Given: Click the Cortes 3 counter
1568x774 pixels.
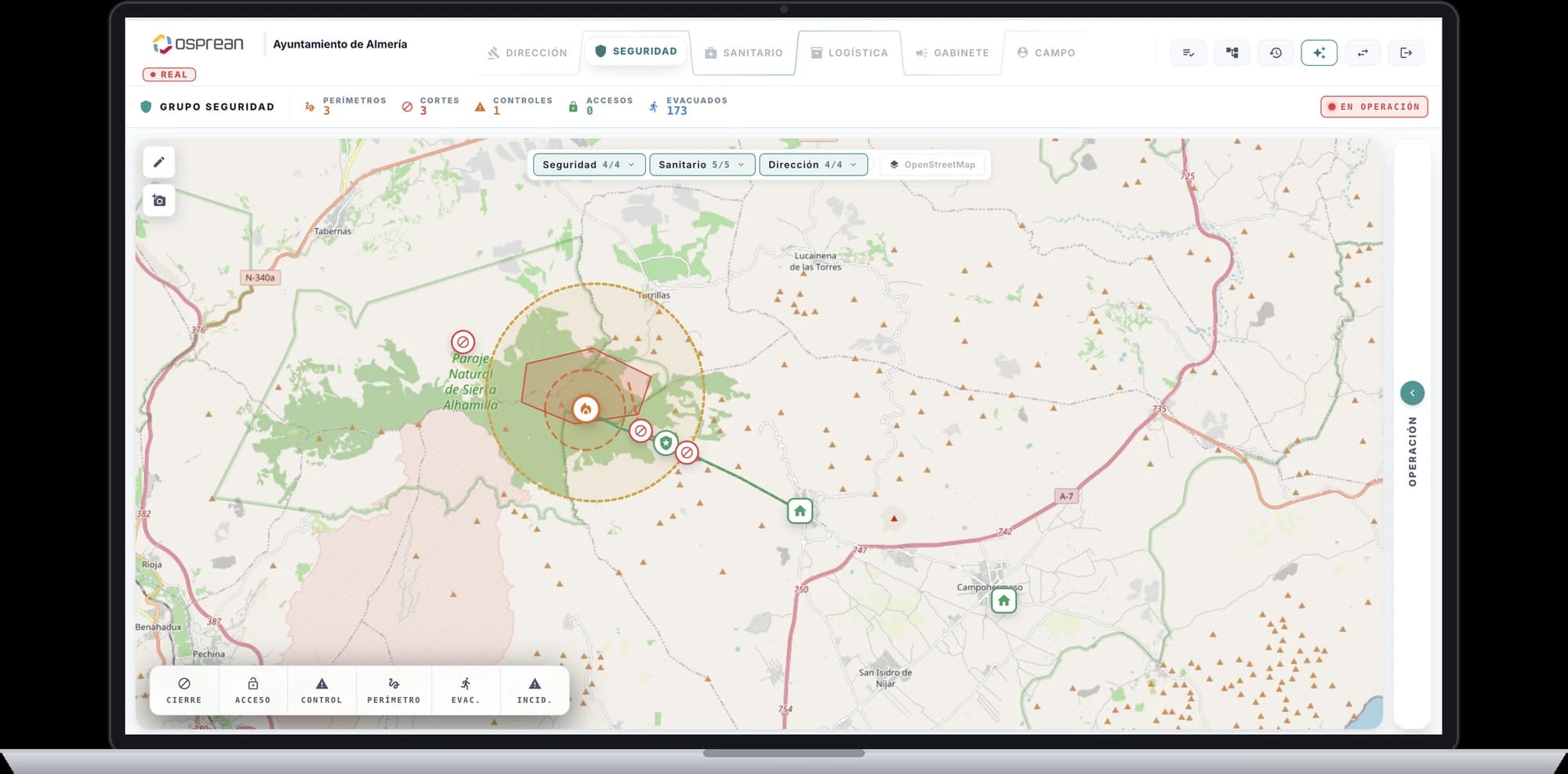Looking at the screenshot, I should coord(430,106).
